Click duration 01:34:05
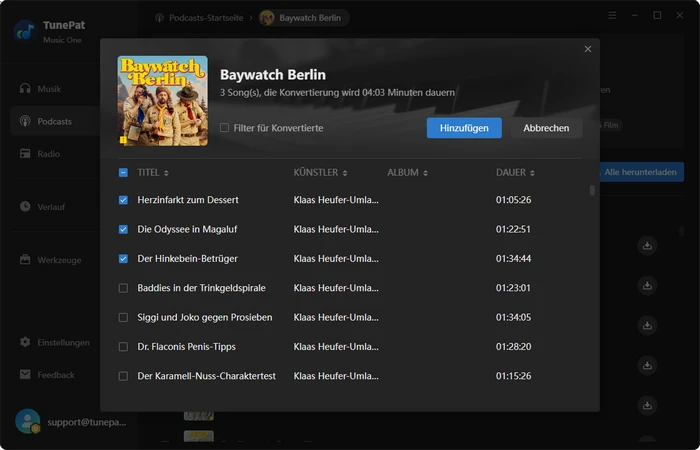Screen dimensions: 700x450 pos(513,317)
